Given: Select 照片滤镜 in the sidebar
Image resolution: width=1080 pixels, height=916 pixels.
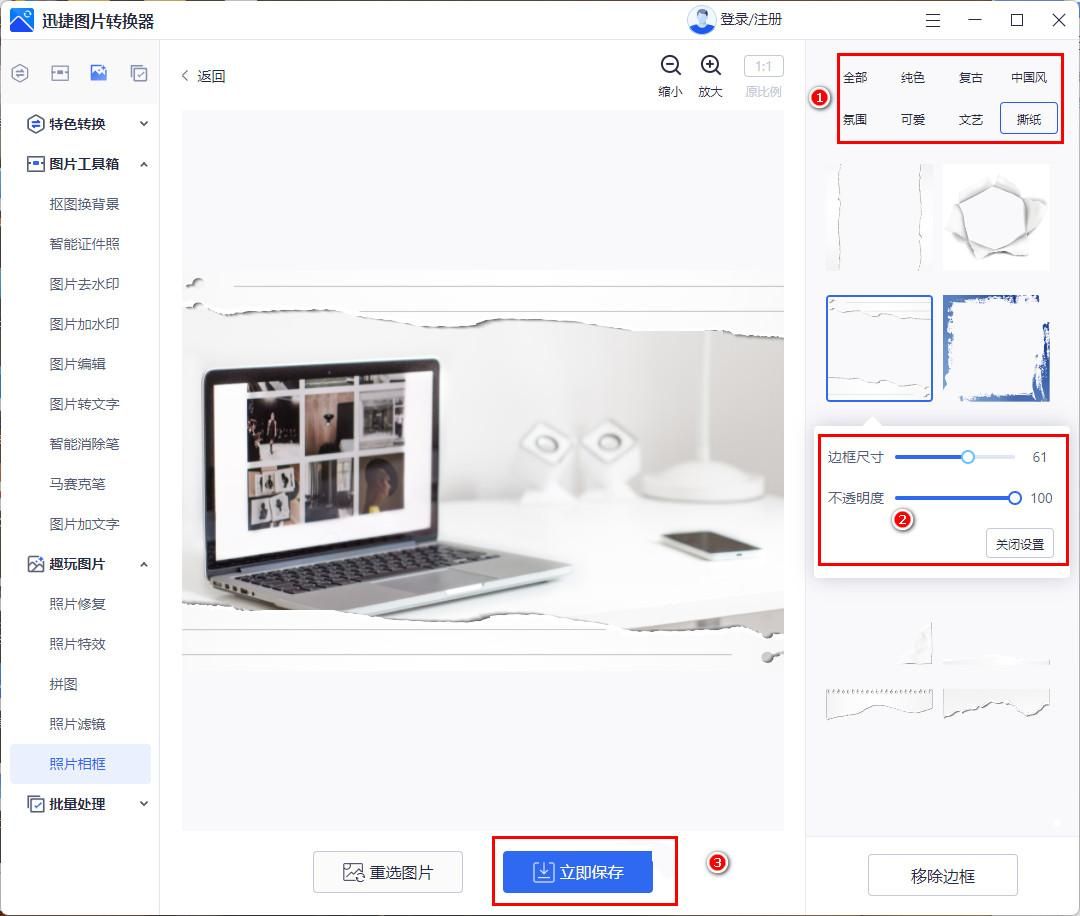Looking at the screenshot, I should 77,724.
